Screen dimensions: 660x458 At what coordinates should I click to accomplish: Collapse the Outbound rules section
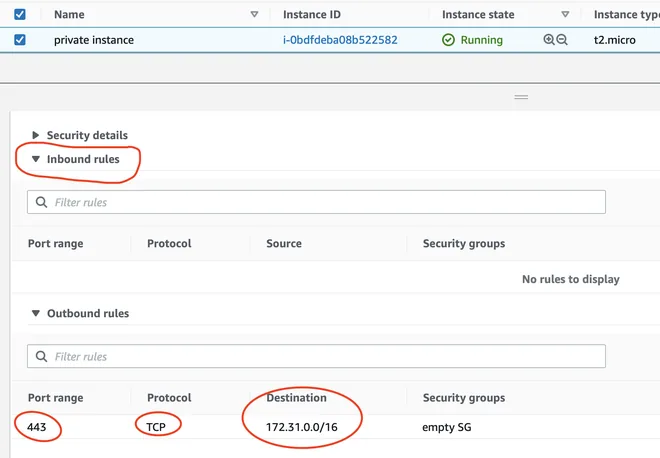pos(36,313)
